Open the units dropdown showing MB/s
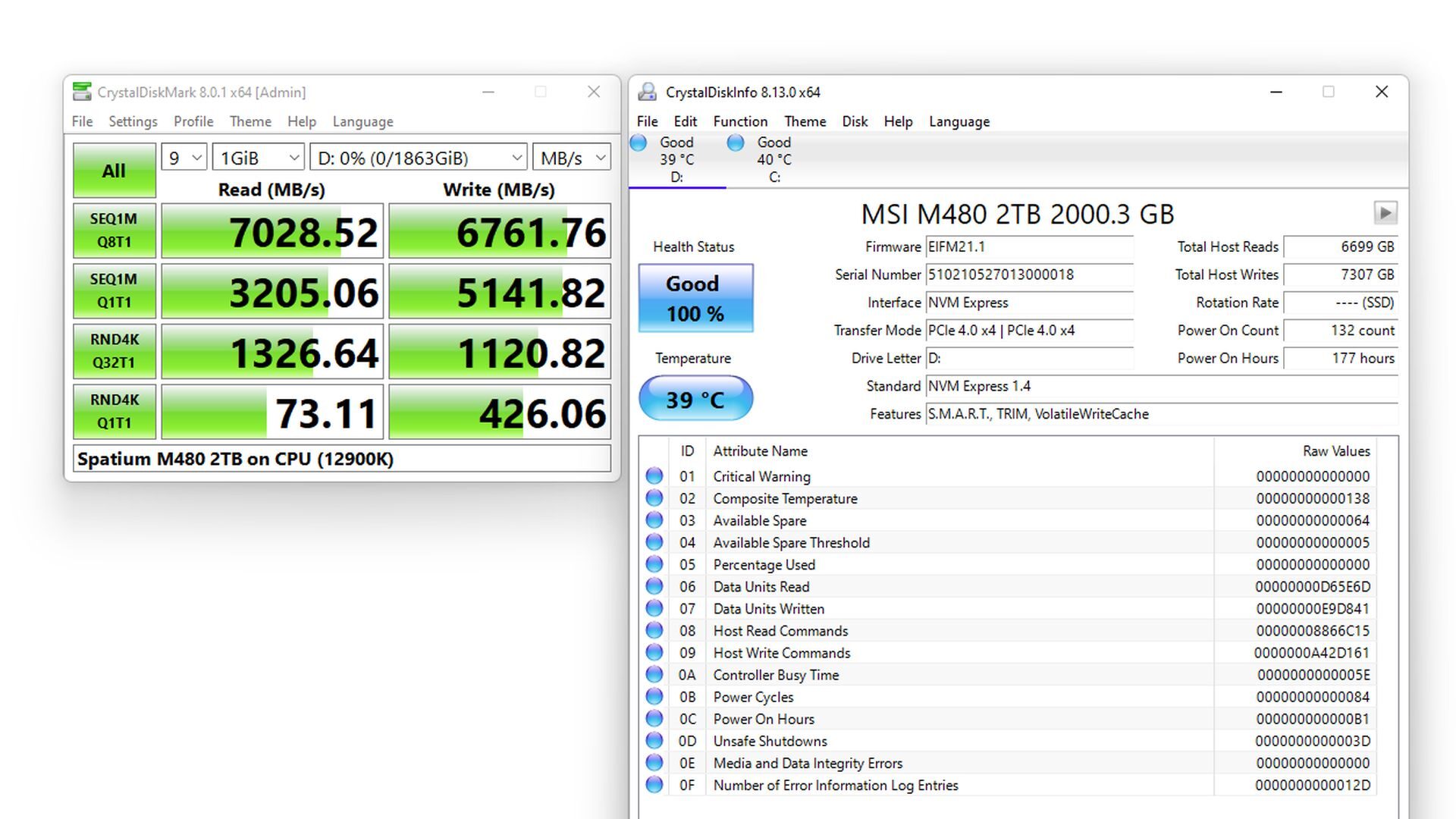The width and height of the screenshot is (1456, 819). pos(572,158)
